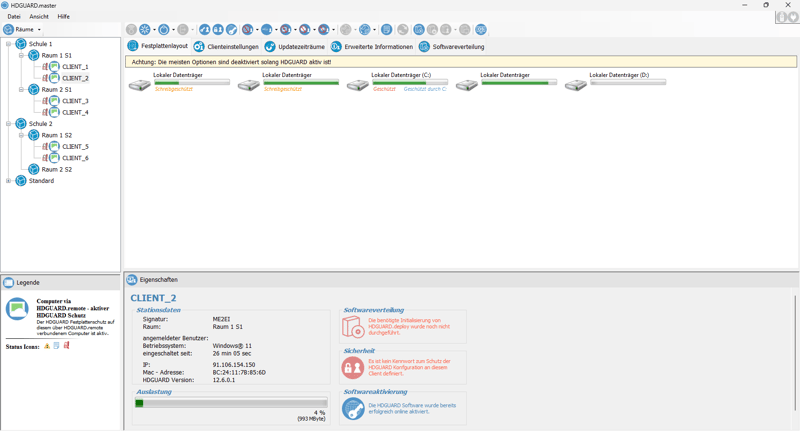This screenshot has width=800, height=431.
Task: Click the key icon in toolbar
Action: [x=231, y=30]
